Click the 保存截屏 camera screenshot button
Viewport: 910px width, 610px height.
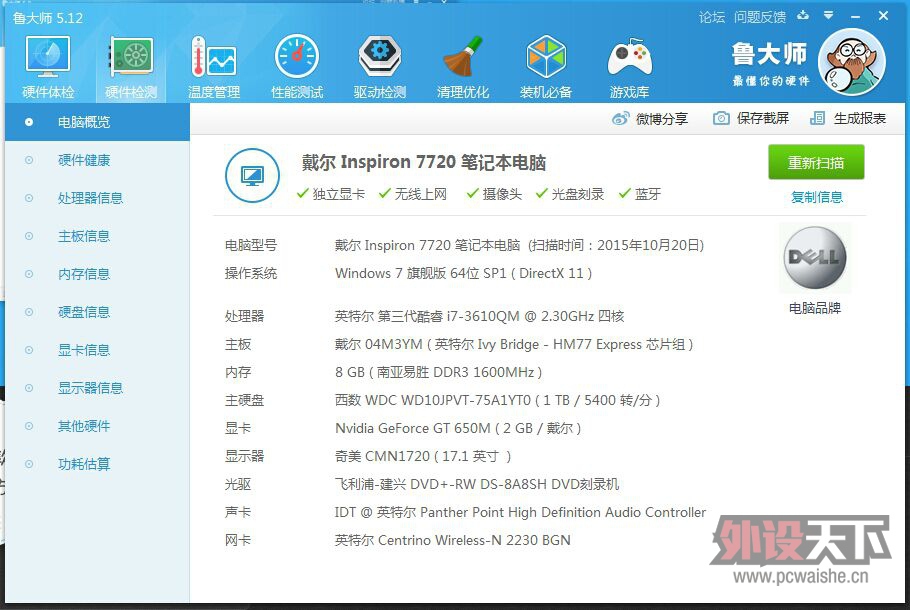coord(751,118)
